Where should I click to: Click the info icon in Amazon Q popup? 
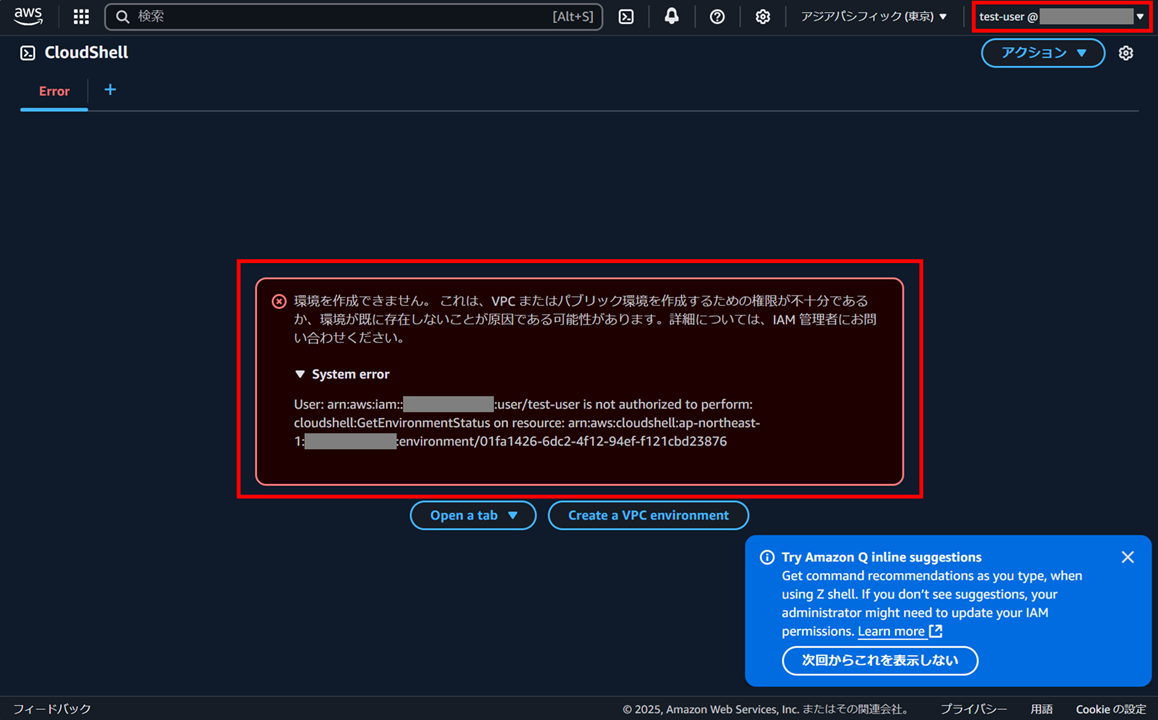click(767, 557)
